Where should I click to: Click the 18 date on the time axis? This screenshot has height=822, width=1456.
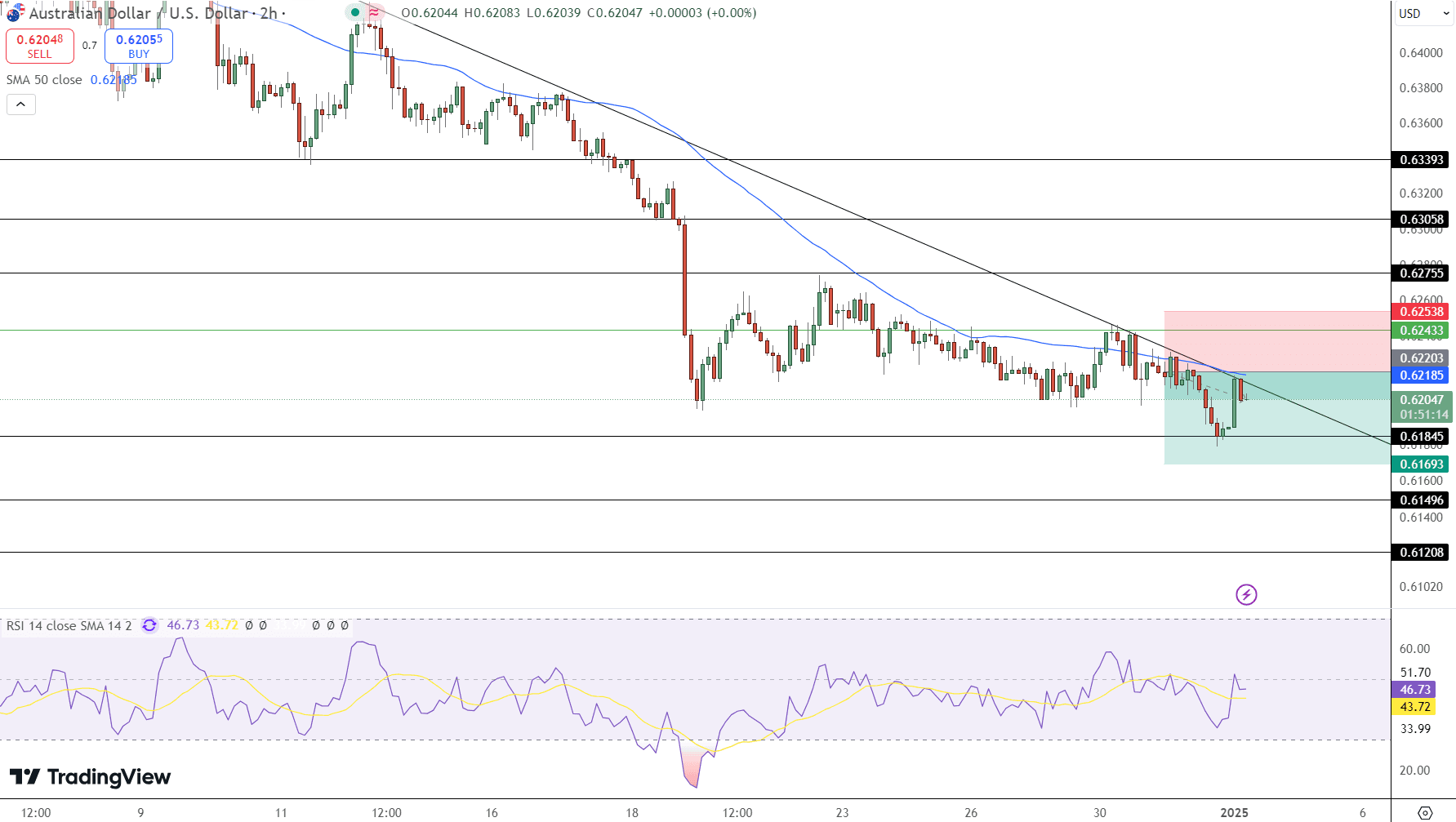click(632, 812)
